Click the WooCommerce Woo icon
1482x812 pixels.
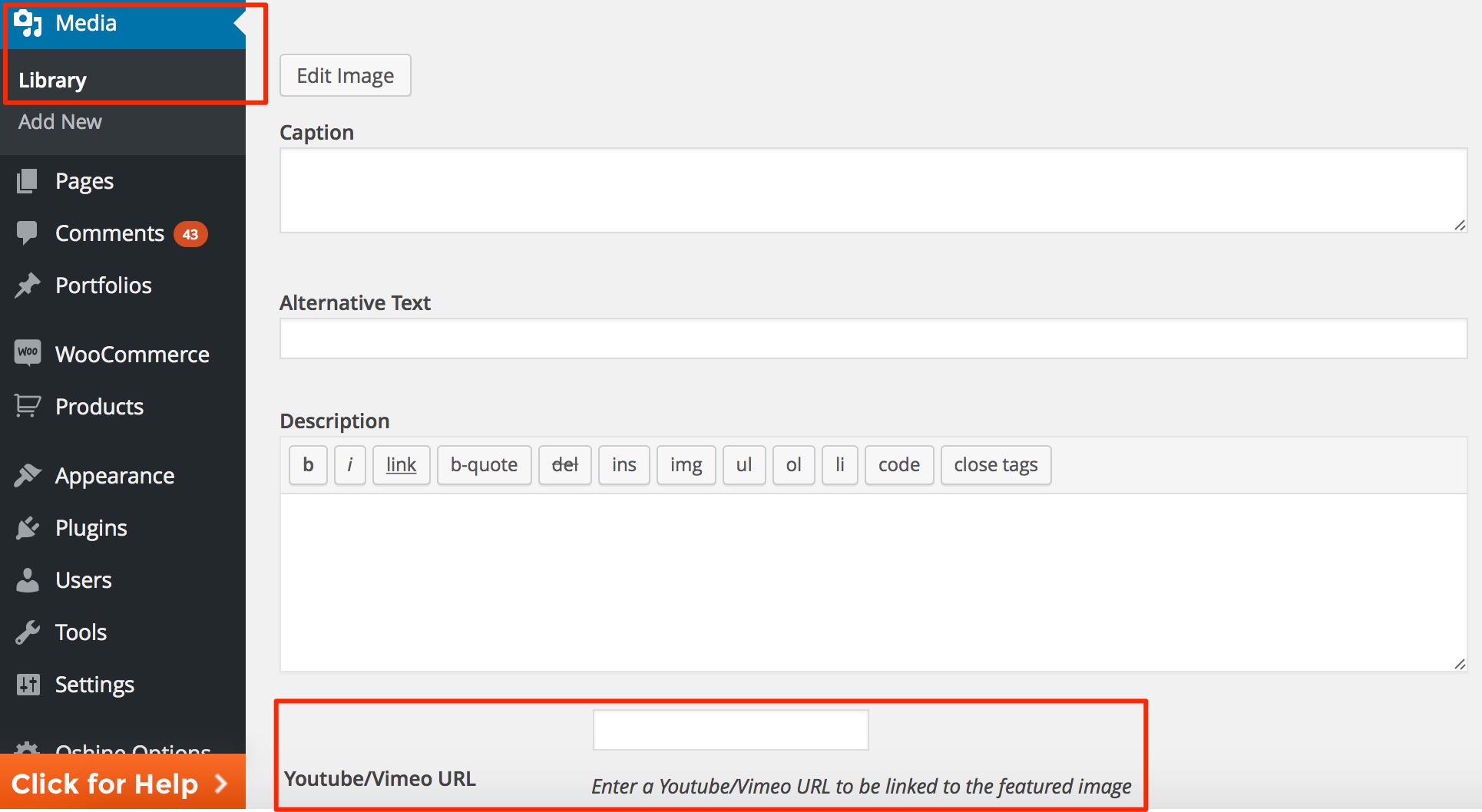tap(28, 353)
